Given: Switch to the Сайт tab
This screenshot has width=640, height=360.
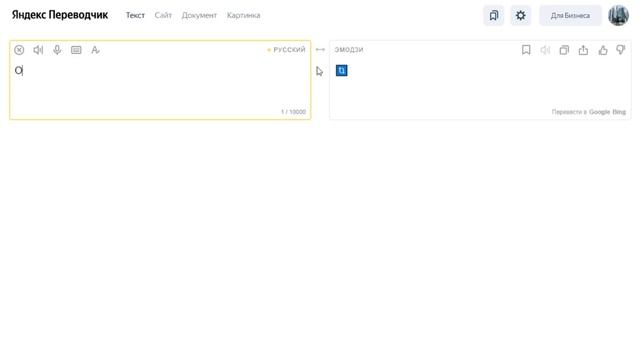Looking at the screenshot, I should [163, 16].
